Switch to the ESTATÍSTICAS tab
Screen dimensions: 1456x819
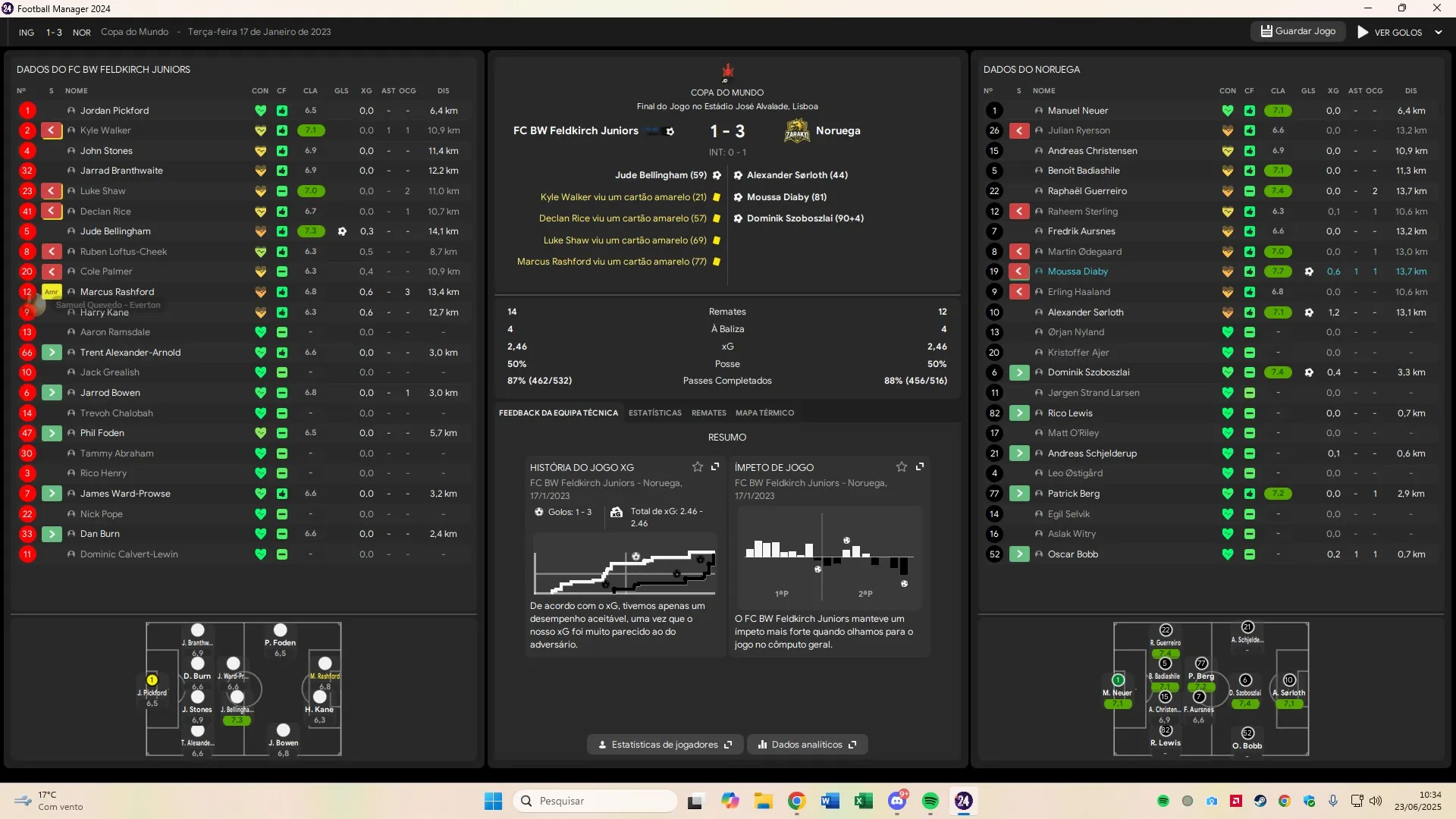point(654,413)
